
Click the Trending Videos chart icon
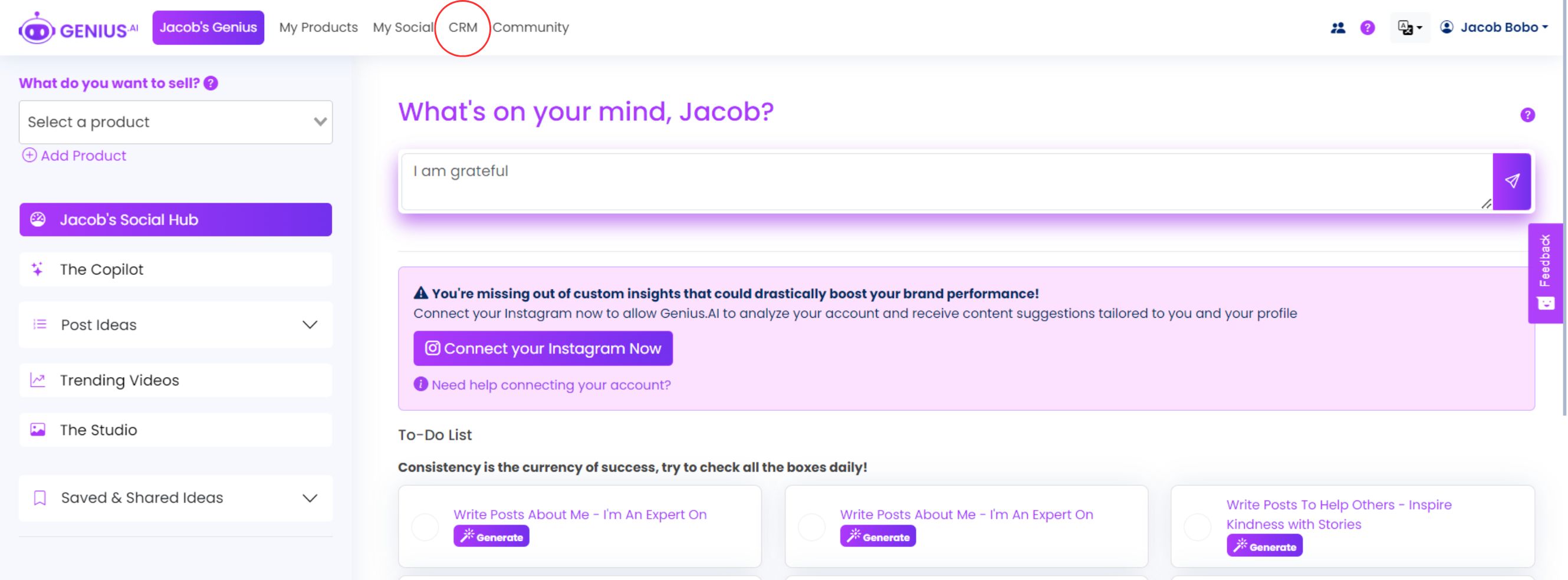coord(38,380)
